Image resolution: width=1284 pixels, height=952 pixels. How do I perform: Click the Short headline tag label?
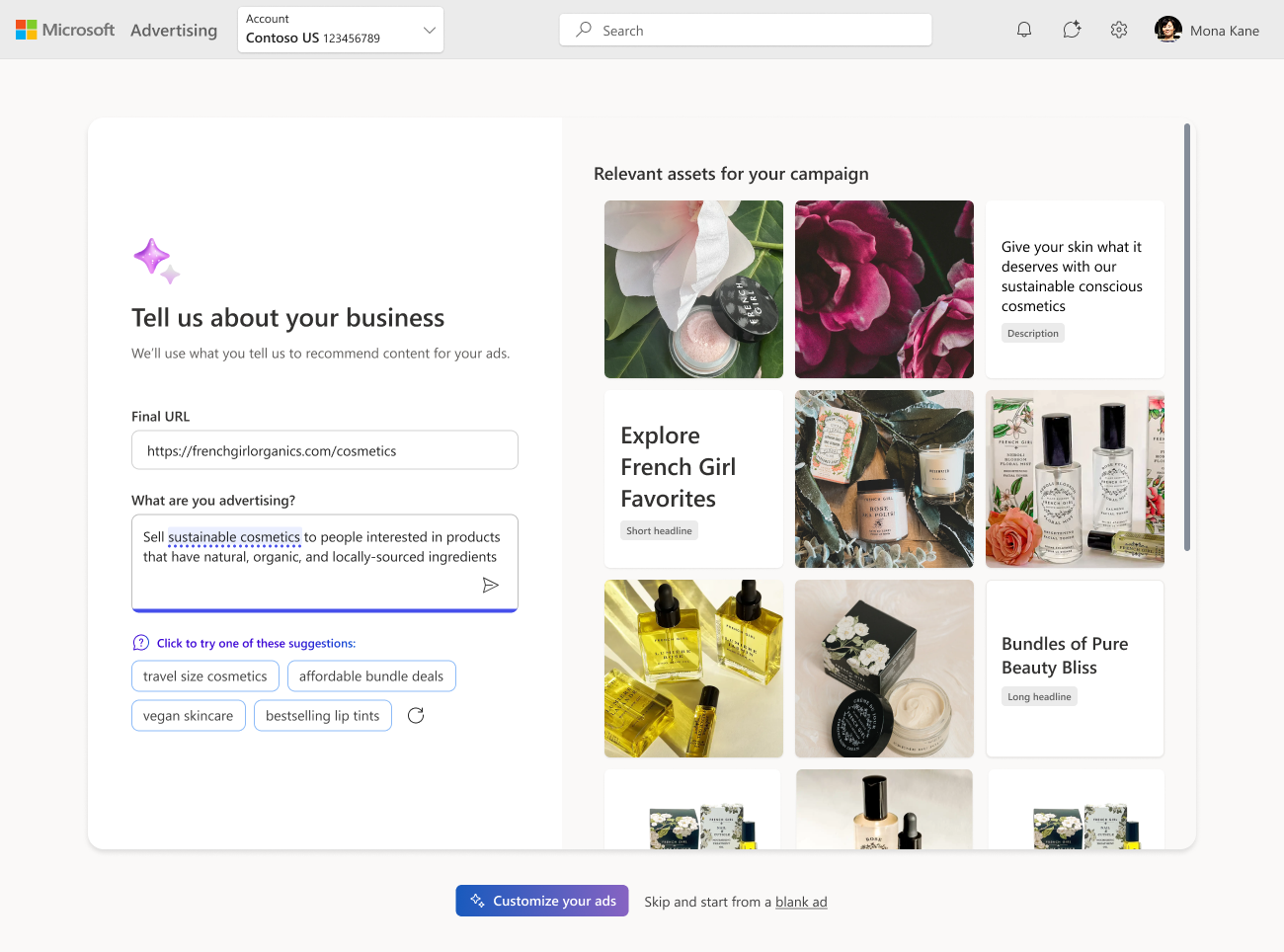(659, 531)
